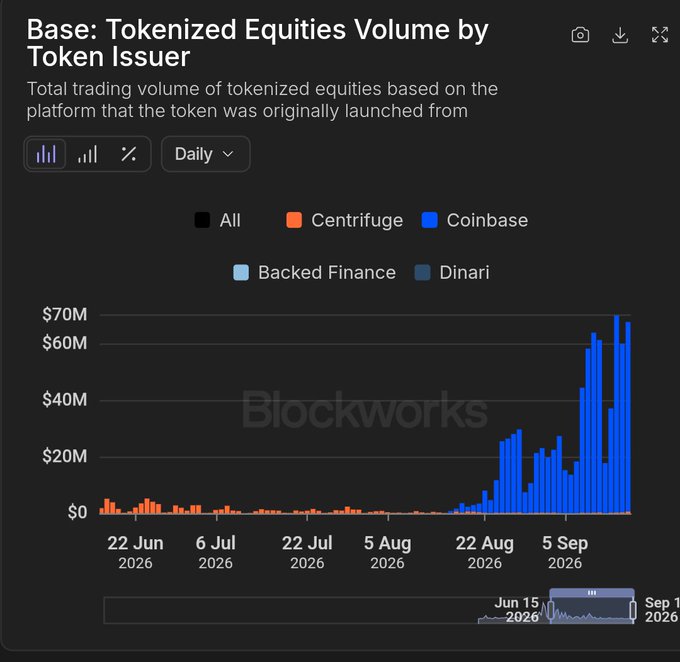Switch to the ascending stacked bar view
Image resolution: width=680 pixels, height=662 pixels.
[x=87, y=154]
